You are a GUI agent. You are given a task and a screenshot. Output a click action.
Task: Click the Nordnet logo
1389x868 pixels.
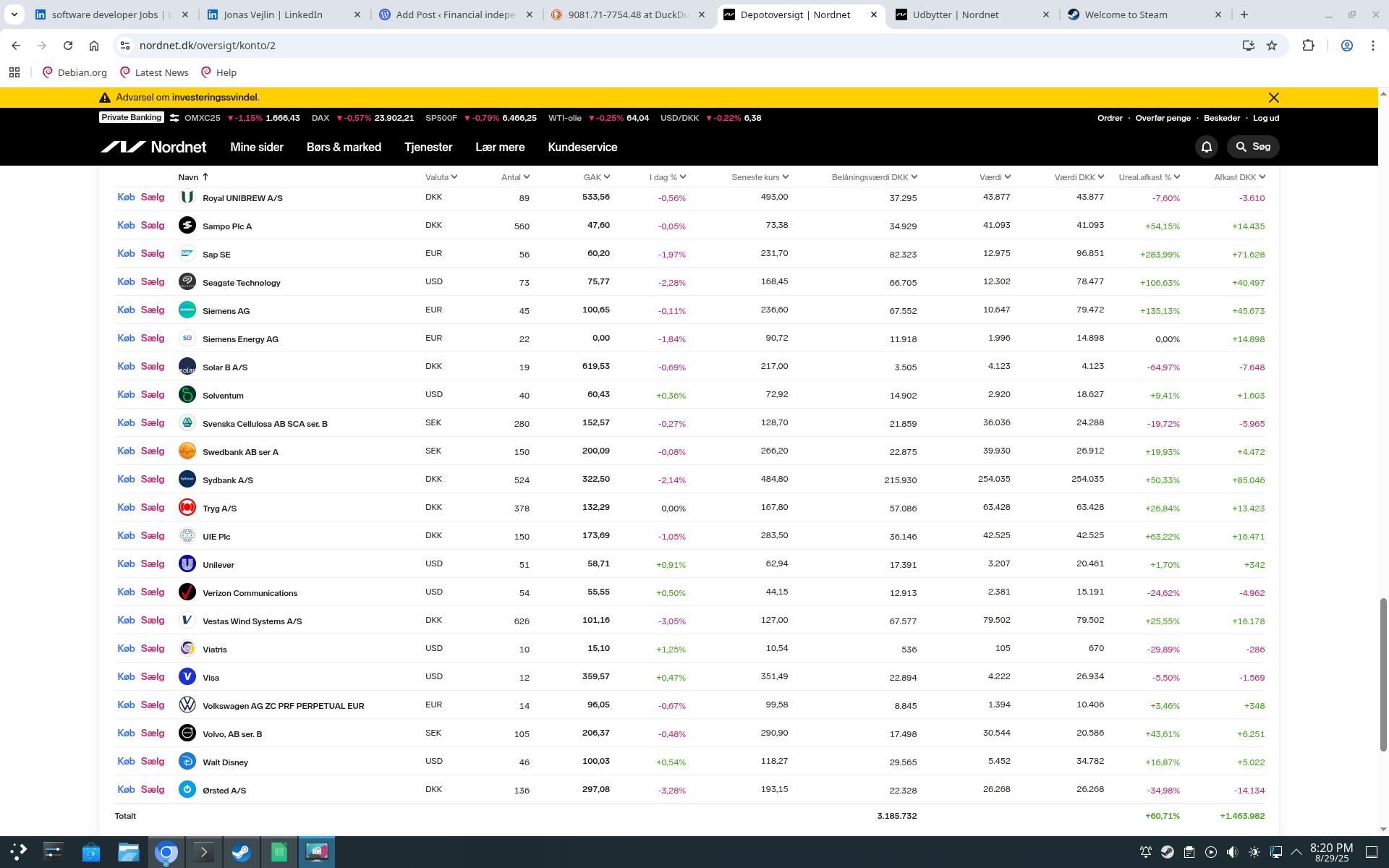[x=153, y=147]
